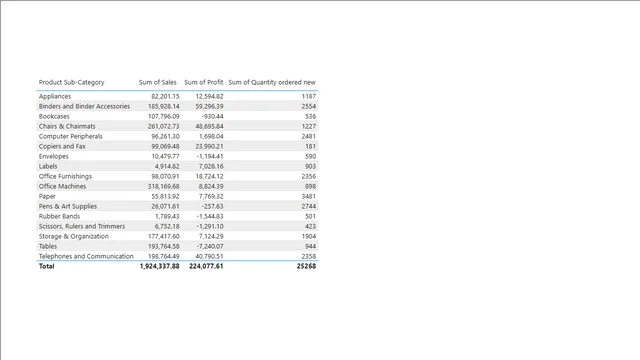Click the Binders profit value 59,296.39
The width and height of the screenshot is (640, 360).
[209, 106]
